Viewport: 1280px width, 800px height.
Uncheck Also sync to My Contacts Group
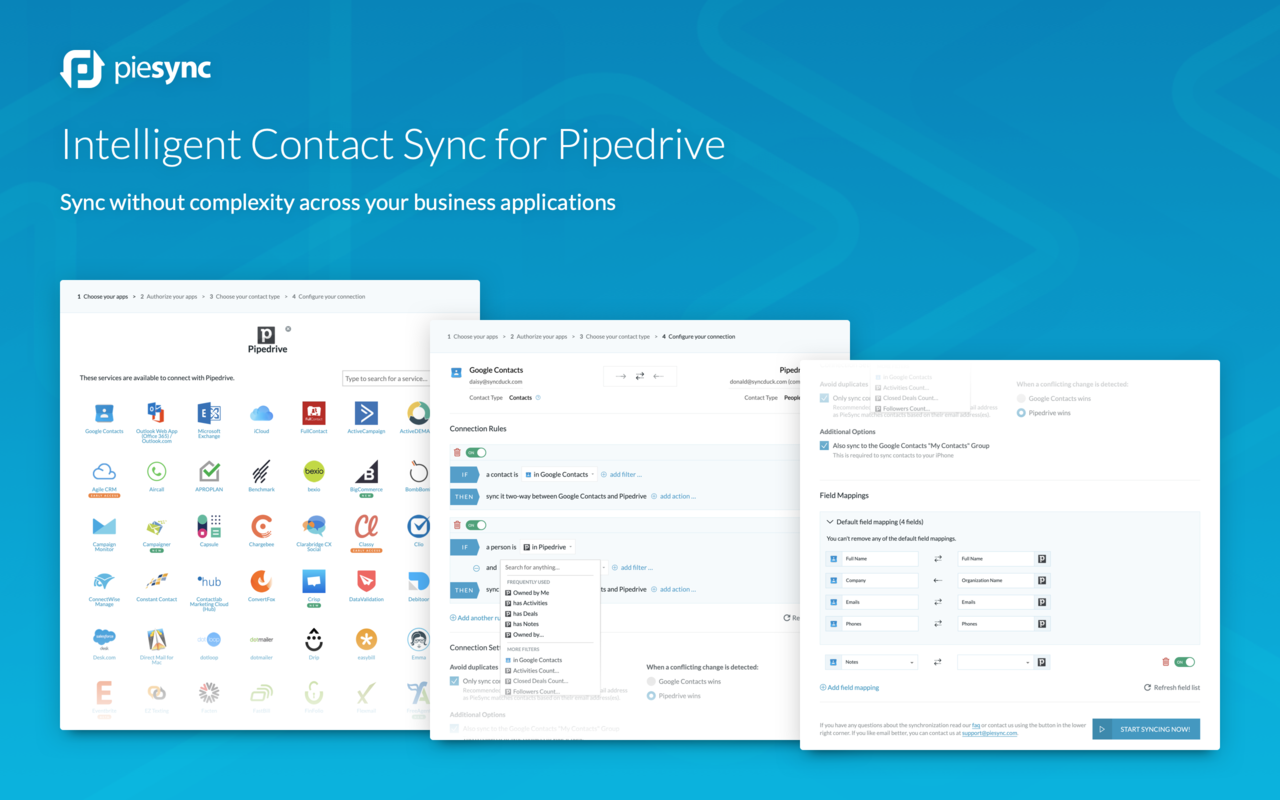823,445
